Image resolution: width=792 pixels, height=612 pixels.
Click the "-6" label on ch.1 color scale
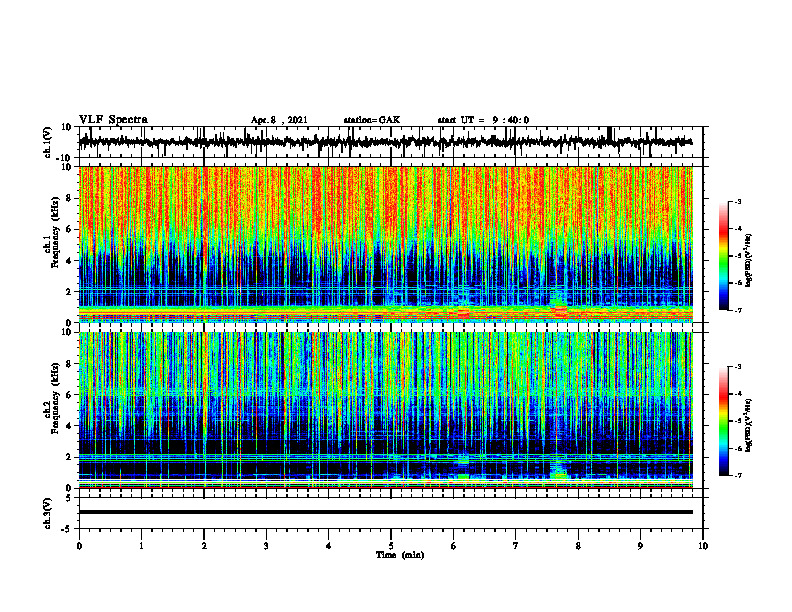[x=738, y=283]
